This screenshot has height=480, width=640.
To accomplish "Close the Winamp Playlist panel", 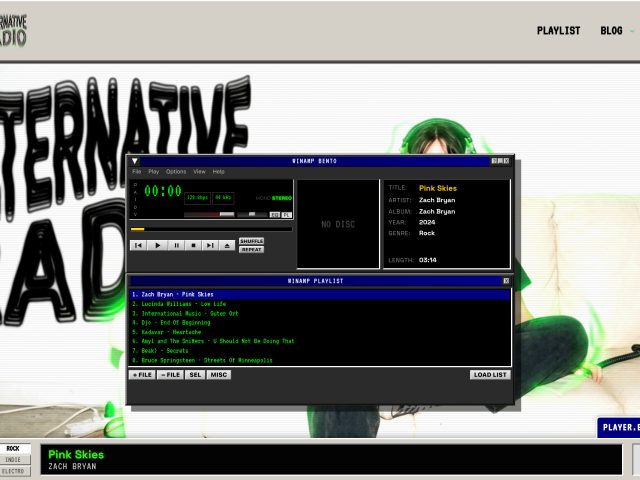I will coord(506,281).
